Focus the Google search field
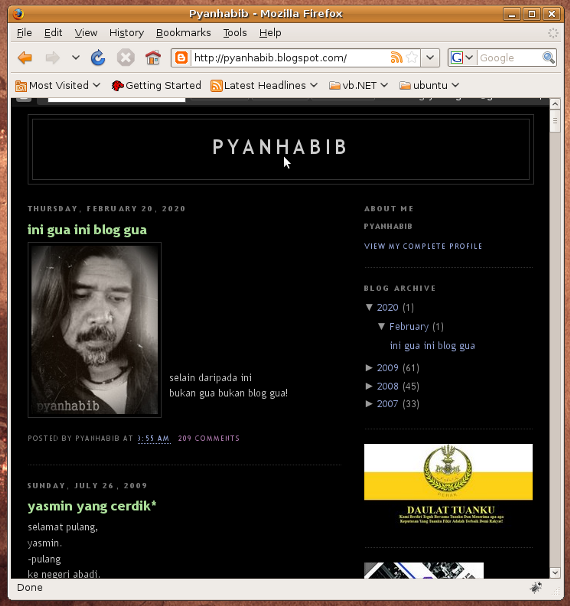Viewport: 570px width, 606px height. coord(509,58)
